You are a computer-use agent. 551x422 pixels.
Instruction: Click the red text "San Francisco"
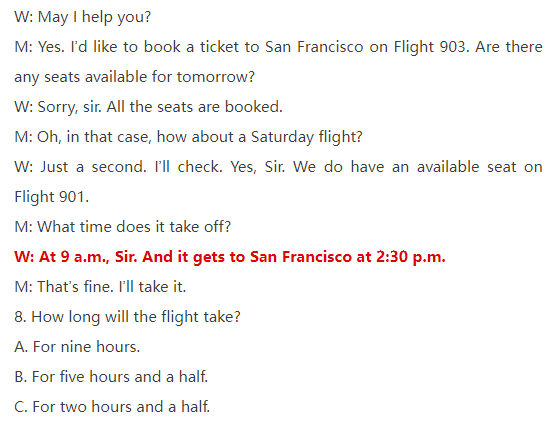pyautogui.click(x=301, y=257)
